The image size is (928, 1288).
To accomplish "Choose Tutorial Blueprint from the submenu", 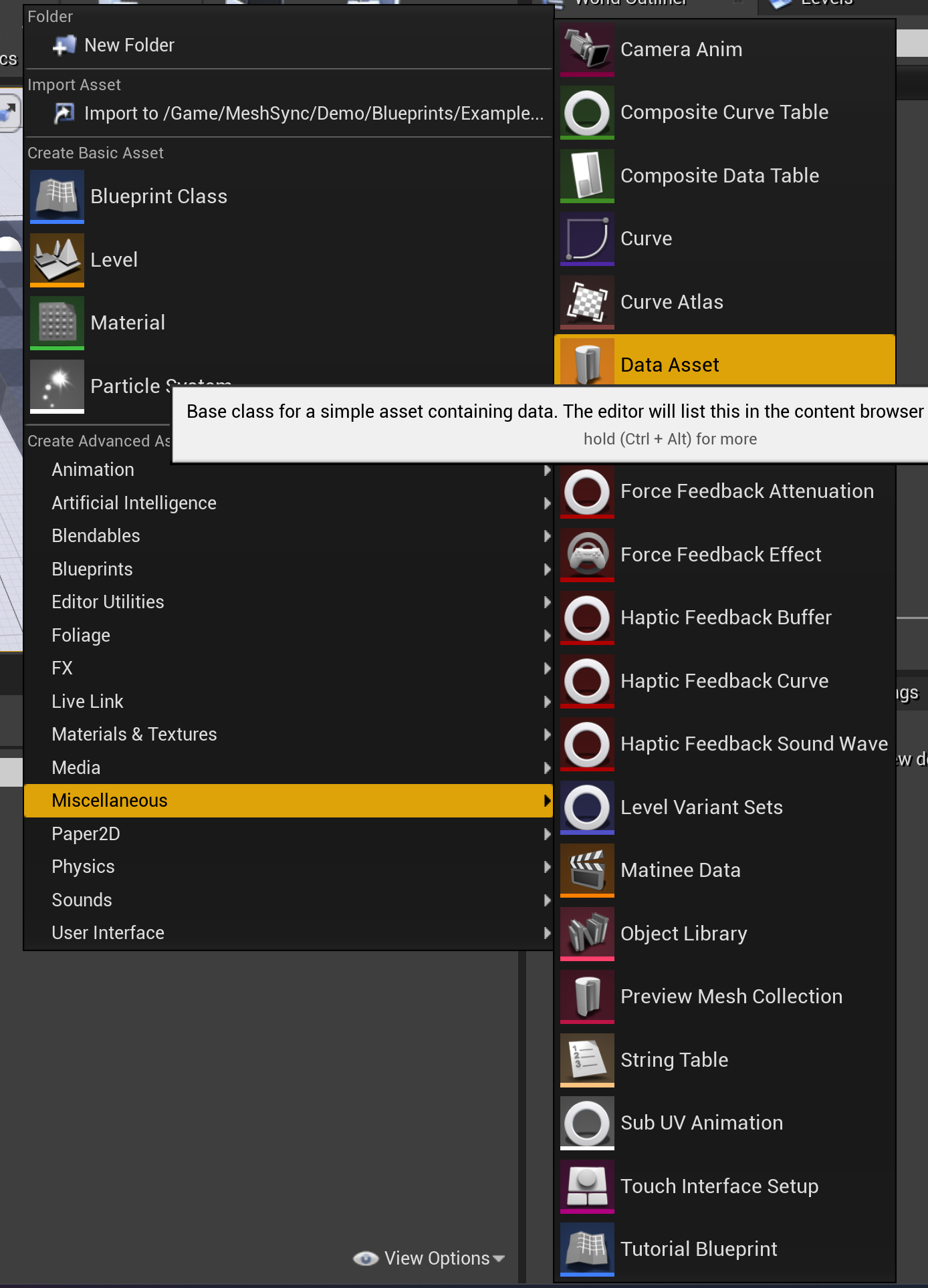I will (x=699, y=1249).
